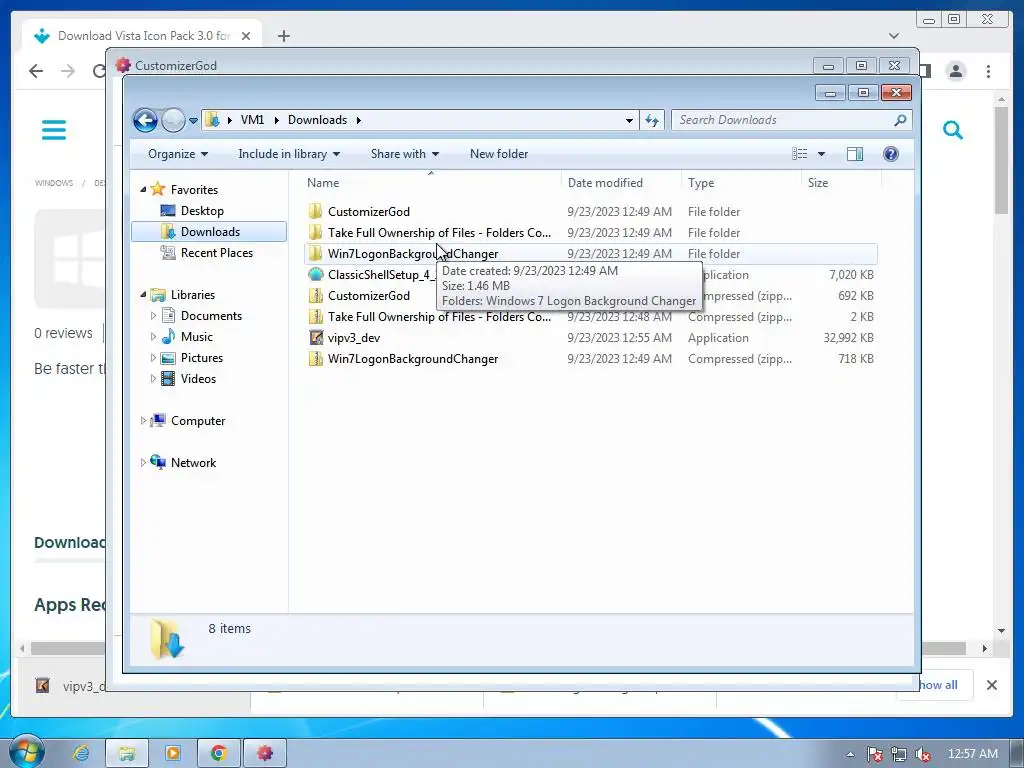Open address bar previous locations dropdown

629,120
